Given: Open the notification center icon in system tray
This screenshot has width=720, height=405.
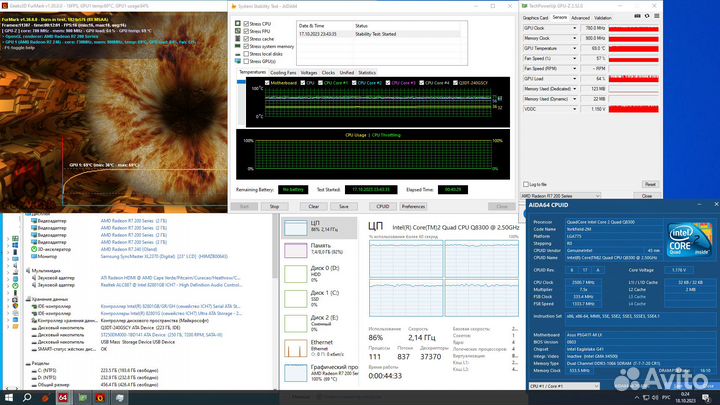Looking at the screenshot, I should pos(706,398).
